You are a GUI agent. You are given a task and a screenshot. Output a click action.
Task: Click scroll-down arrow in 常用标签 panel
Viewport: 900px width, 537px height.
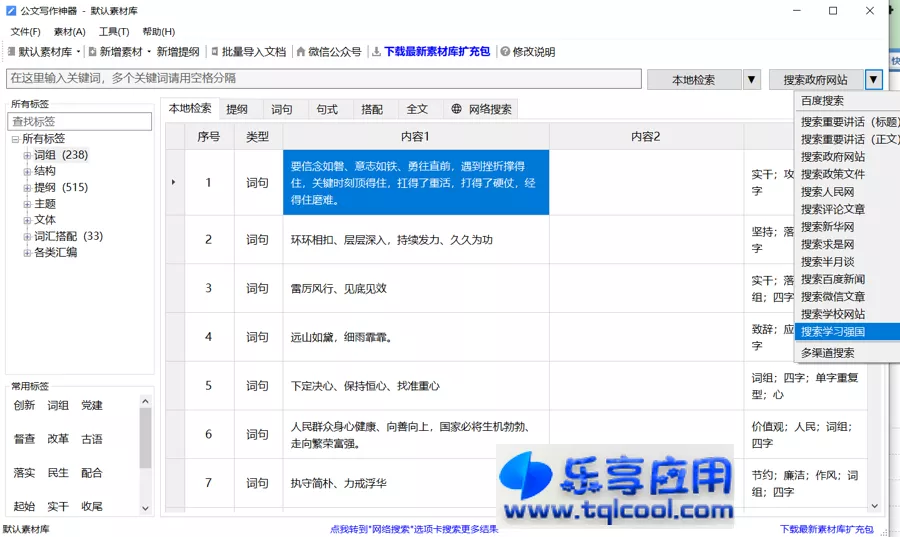click(x=145, y=508)
